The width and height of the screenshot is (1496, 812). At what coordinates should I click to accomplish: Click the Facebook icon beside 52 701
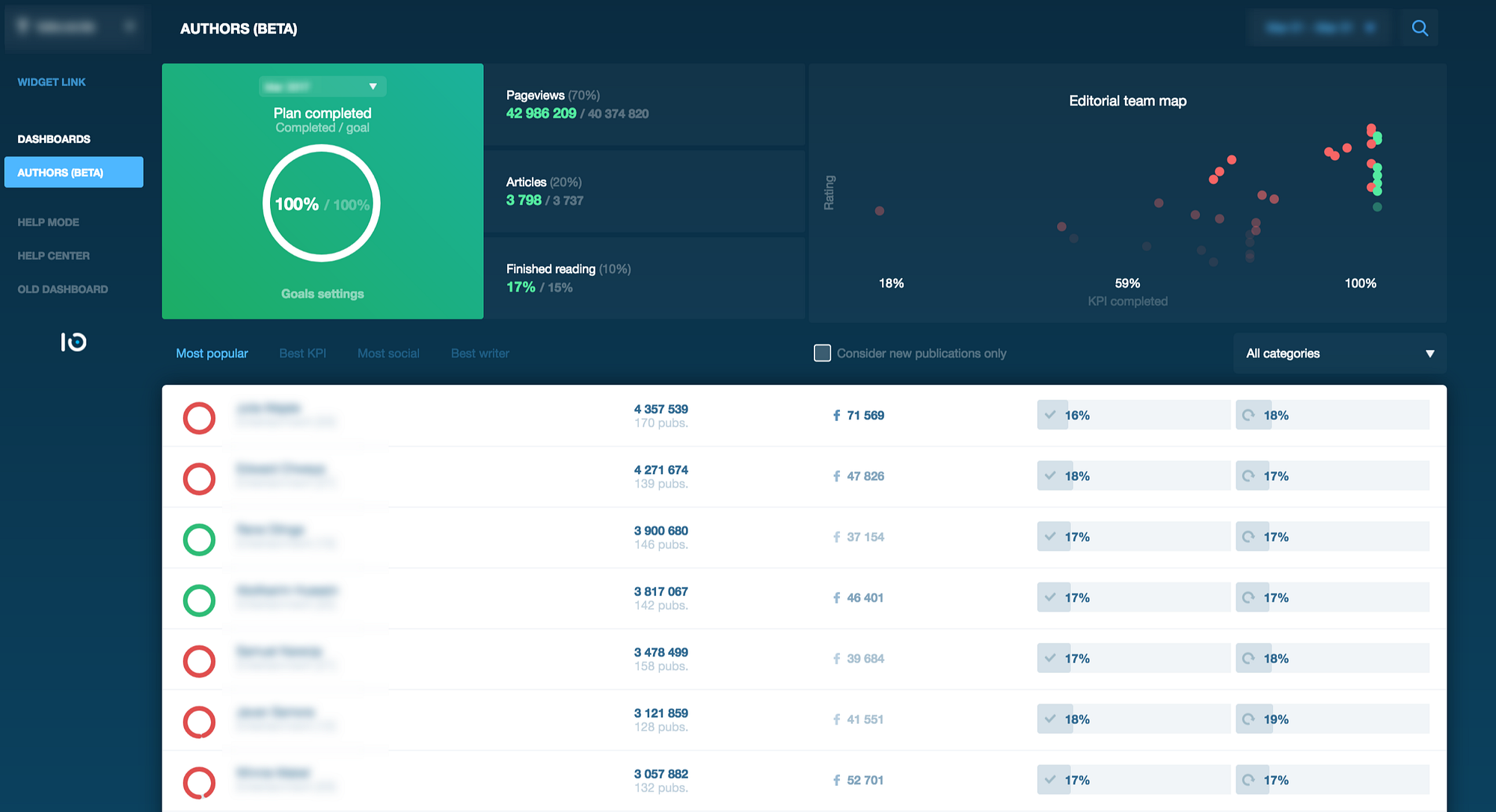pos(836,781)
